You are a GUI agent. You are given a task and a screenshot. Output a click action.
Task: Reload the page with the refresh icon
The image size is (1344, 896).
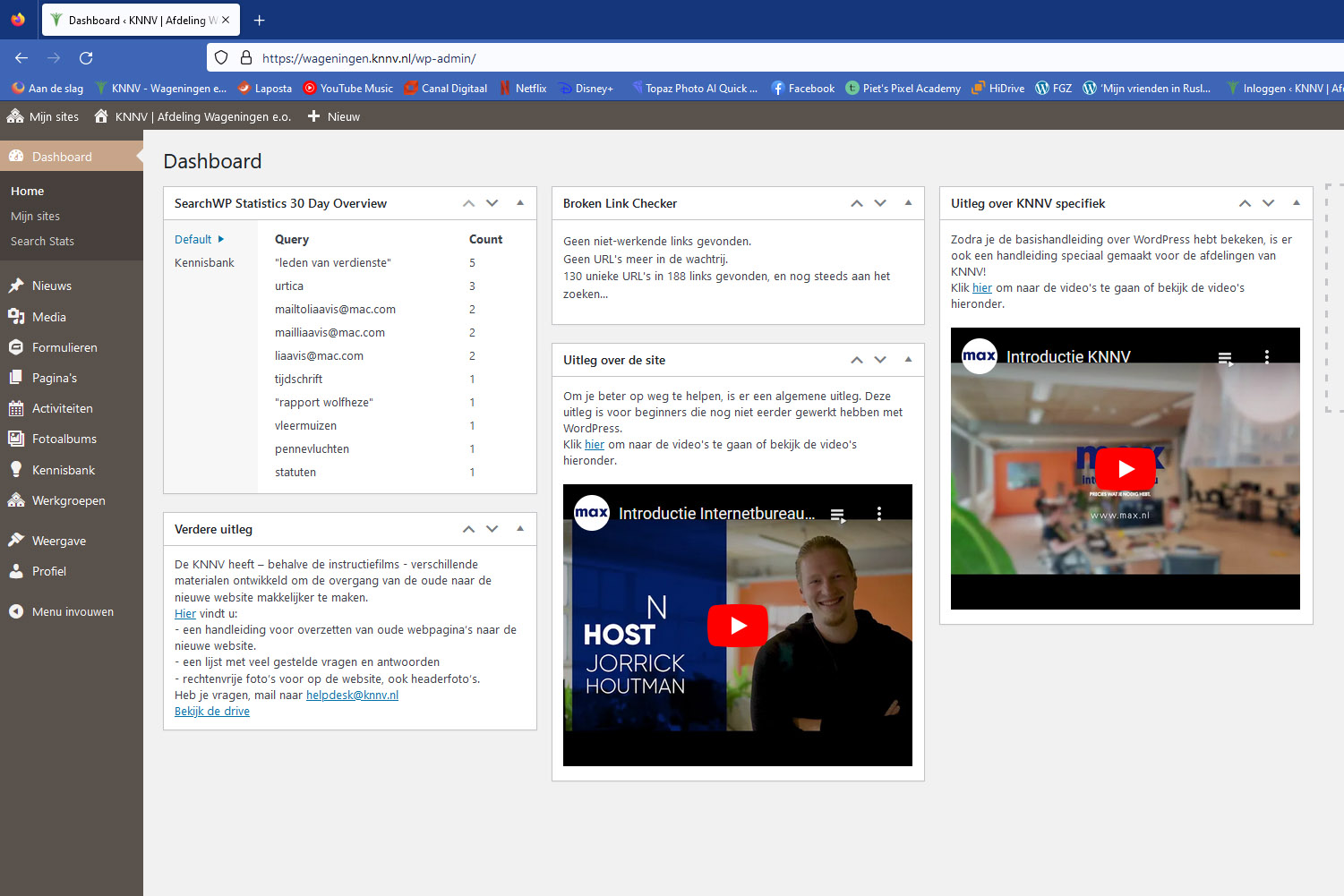[86, 58]
